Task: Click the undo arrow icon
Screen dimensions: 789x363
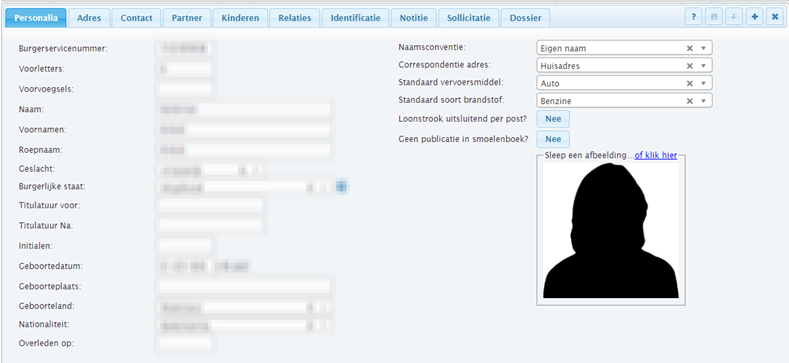Action: 734,17
